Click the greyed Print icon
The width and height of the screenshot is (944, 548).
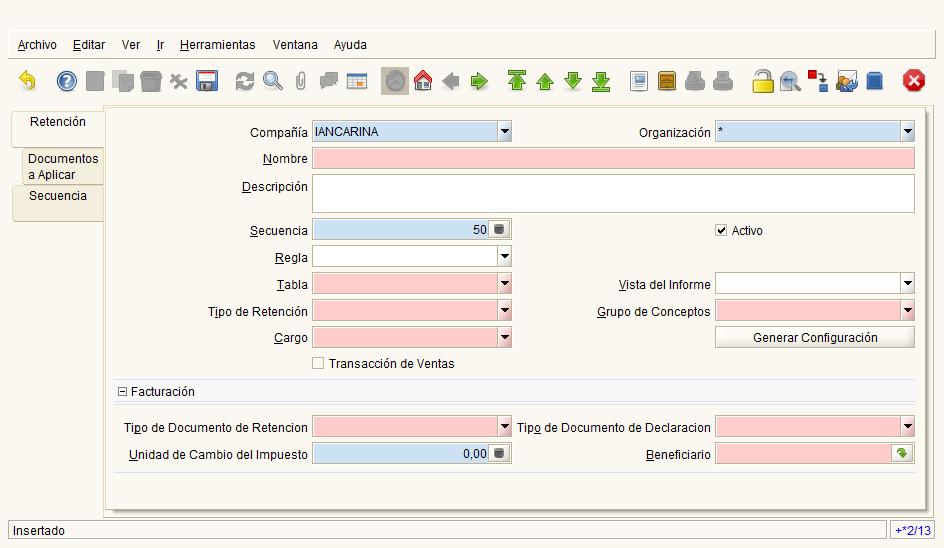(723, 81)
